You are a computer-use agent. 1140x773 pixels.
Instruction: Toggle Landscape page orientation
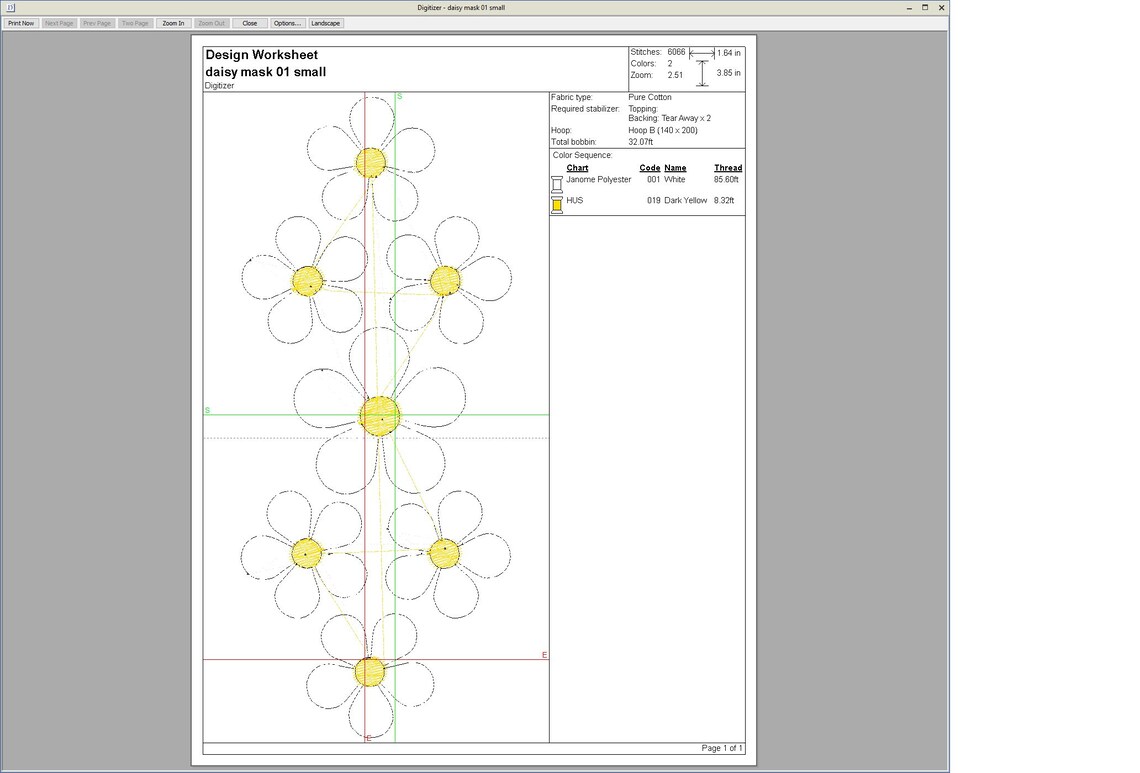pos(326,23)
